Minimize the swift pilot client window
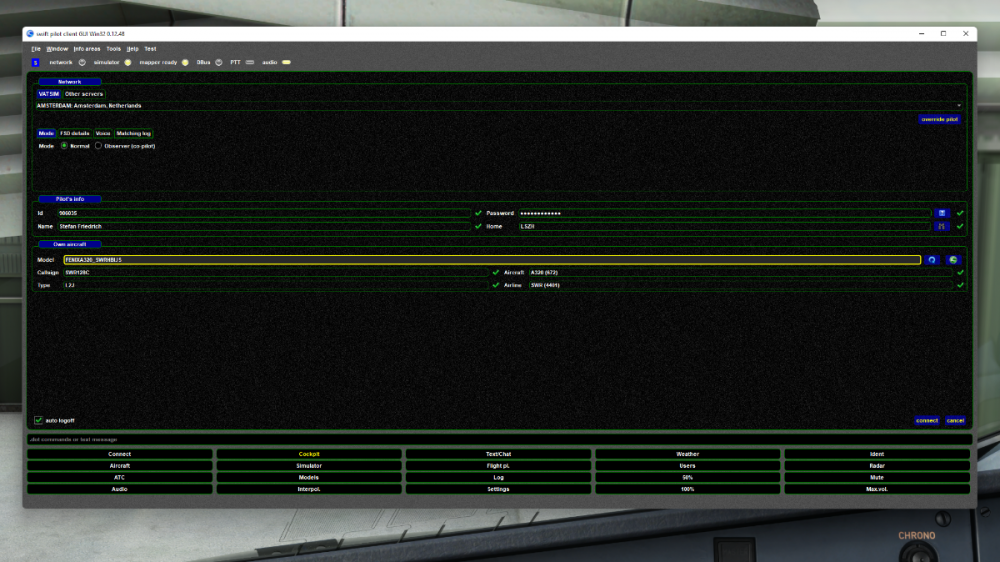 (922, 34)
